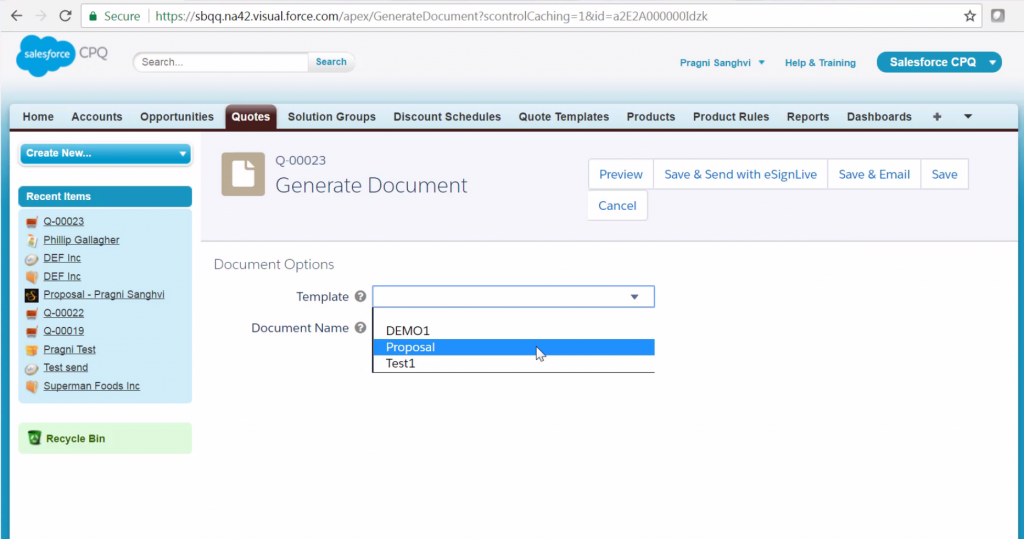Open the Phillip Gallagher recent item
Image resolution: width=1024 pixels, height=539 pixels.
tap(81, 240)
